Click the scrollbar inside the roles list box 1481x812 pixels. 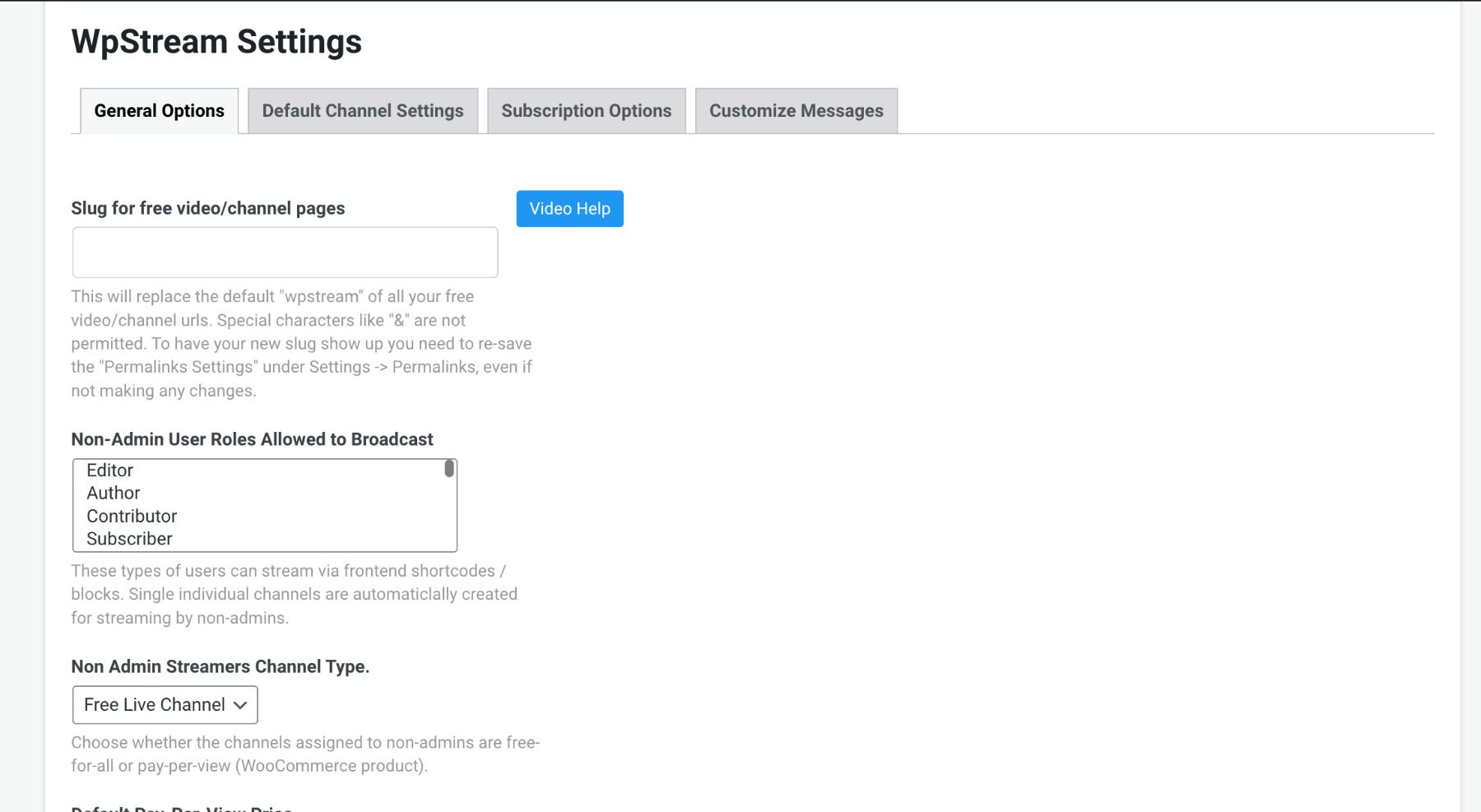coord(448,471)
